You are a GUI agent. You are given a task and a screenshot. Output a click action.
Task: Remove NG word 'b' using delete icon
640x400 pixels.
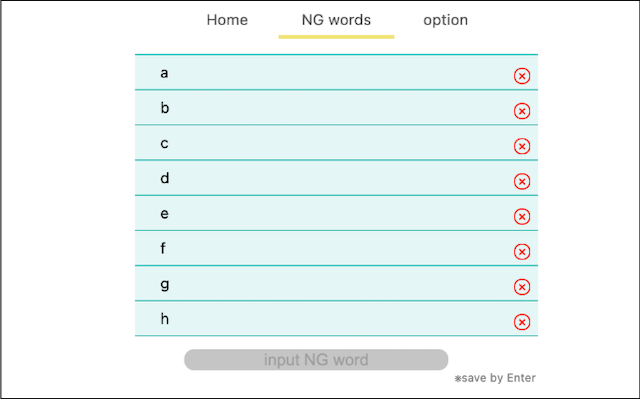click(x=522, y=111)
